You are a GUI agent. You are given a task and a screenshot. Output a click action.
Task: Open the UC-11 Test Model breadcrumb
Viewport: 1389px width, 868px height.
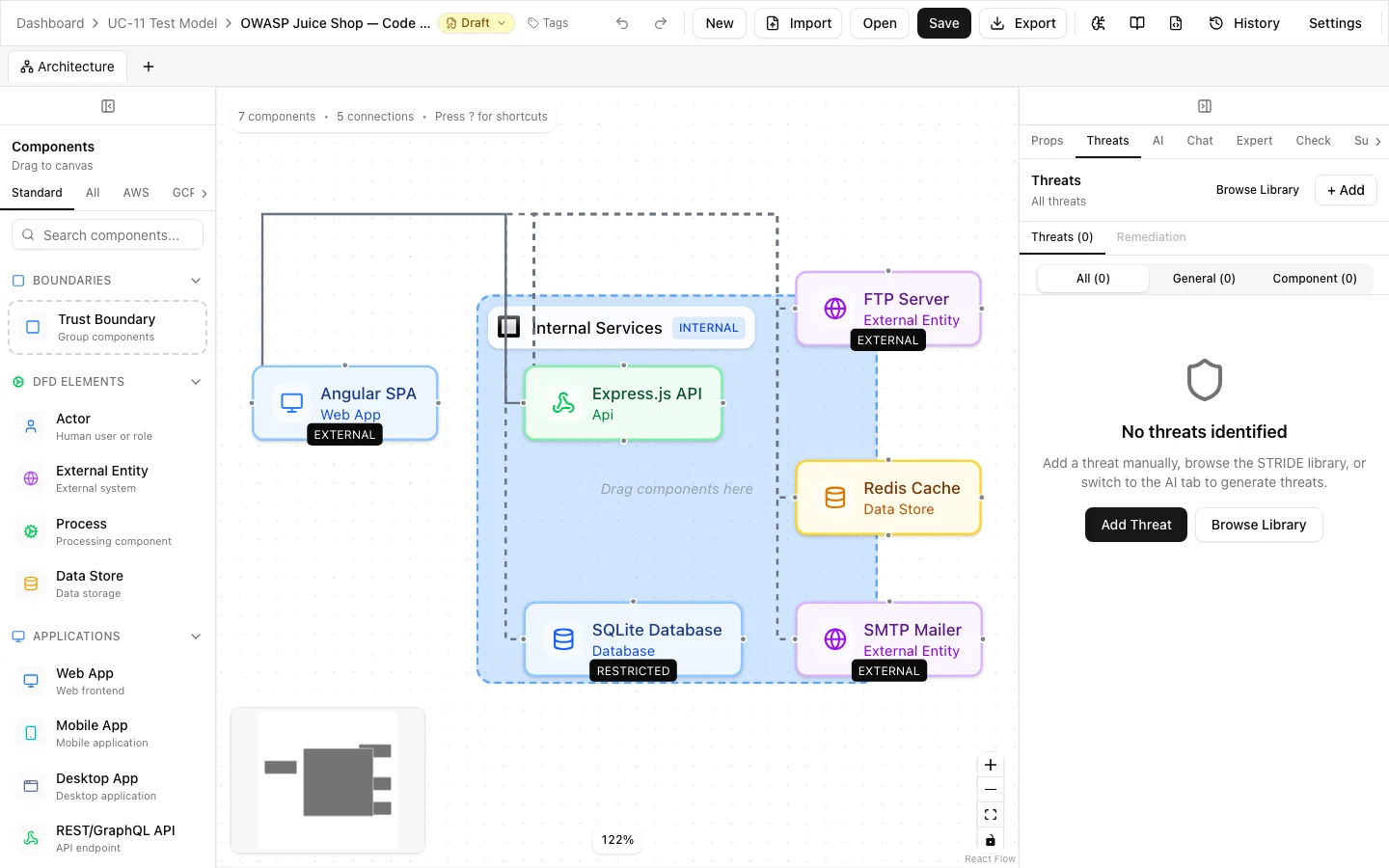coord(162,23)
